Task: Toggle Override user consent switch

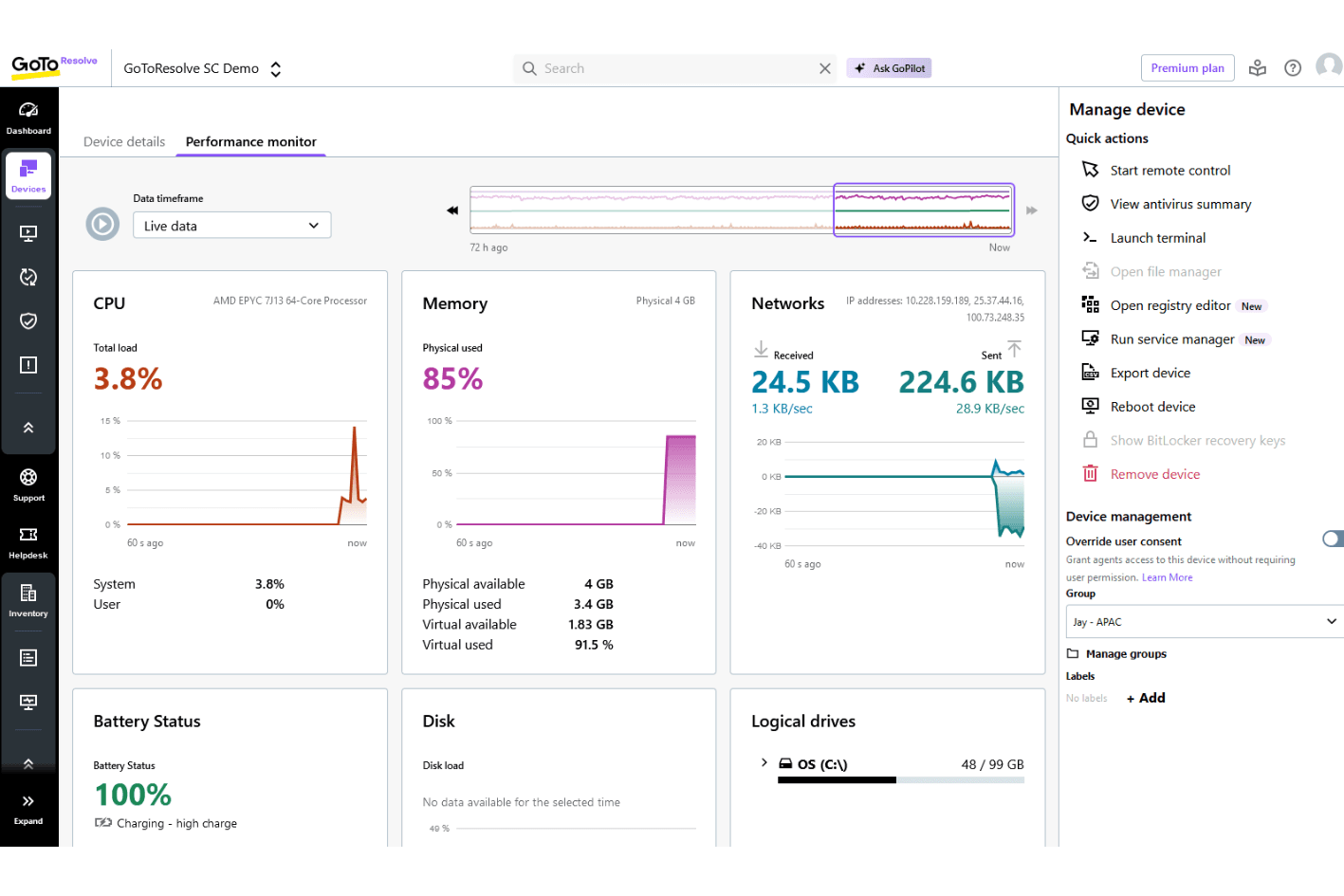Action: coord(1333,539)
